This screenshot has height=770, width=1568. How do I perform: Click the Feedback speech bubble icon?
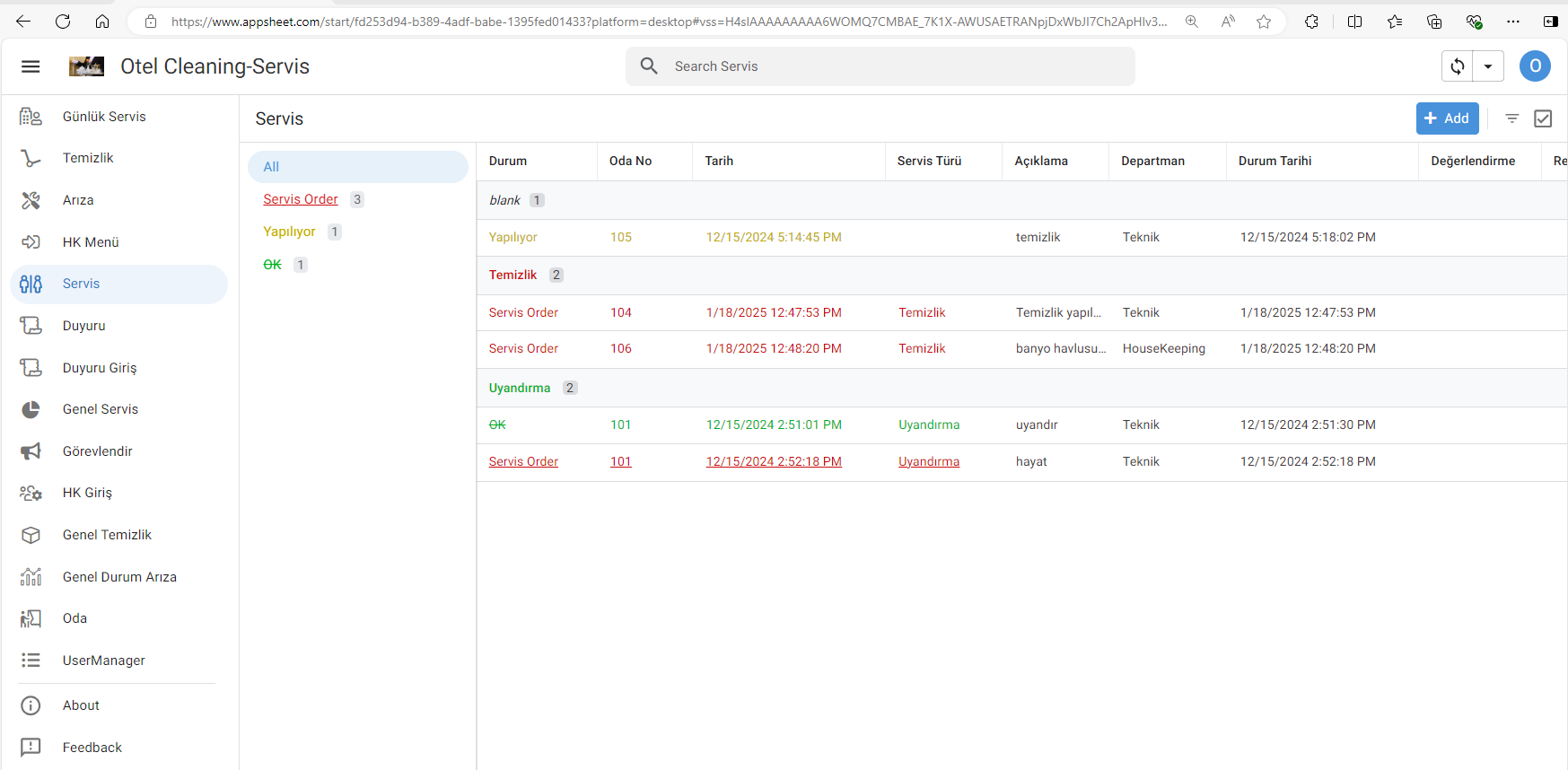31,748
